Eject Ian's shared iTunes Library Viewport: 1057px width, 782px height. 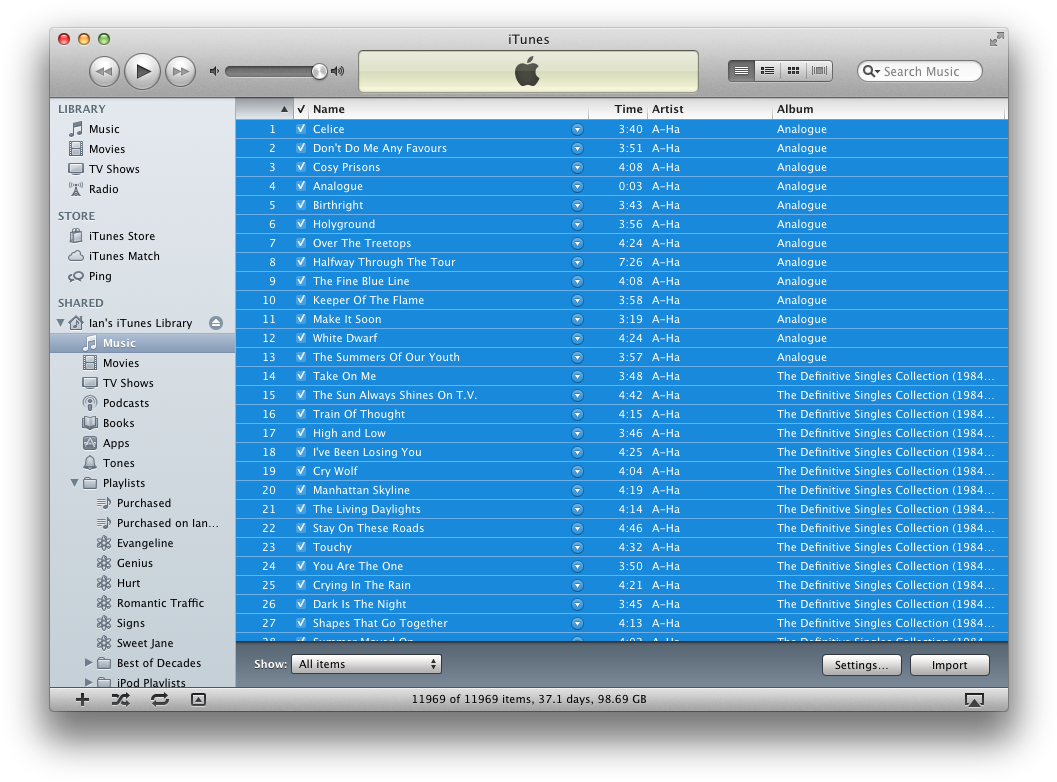point(215,322)
